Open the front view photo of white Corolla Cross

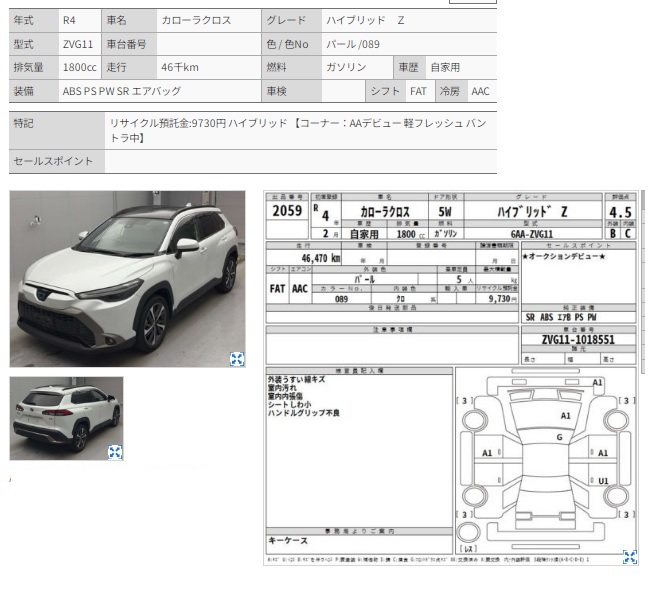point(127,278)
